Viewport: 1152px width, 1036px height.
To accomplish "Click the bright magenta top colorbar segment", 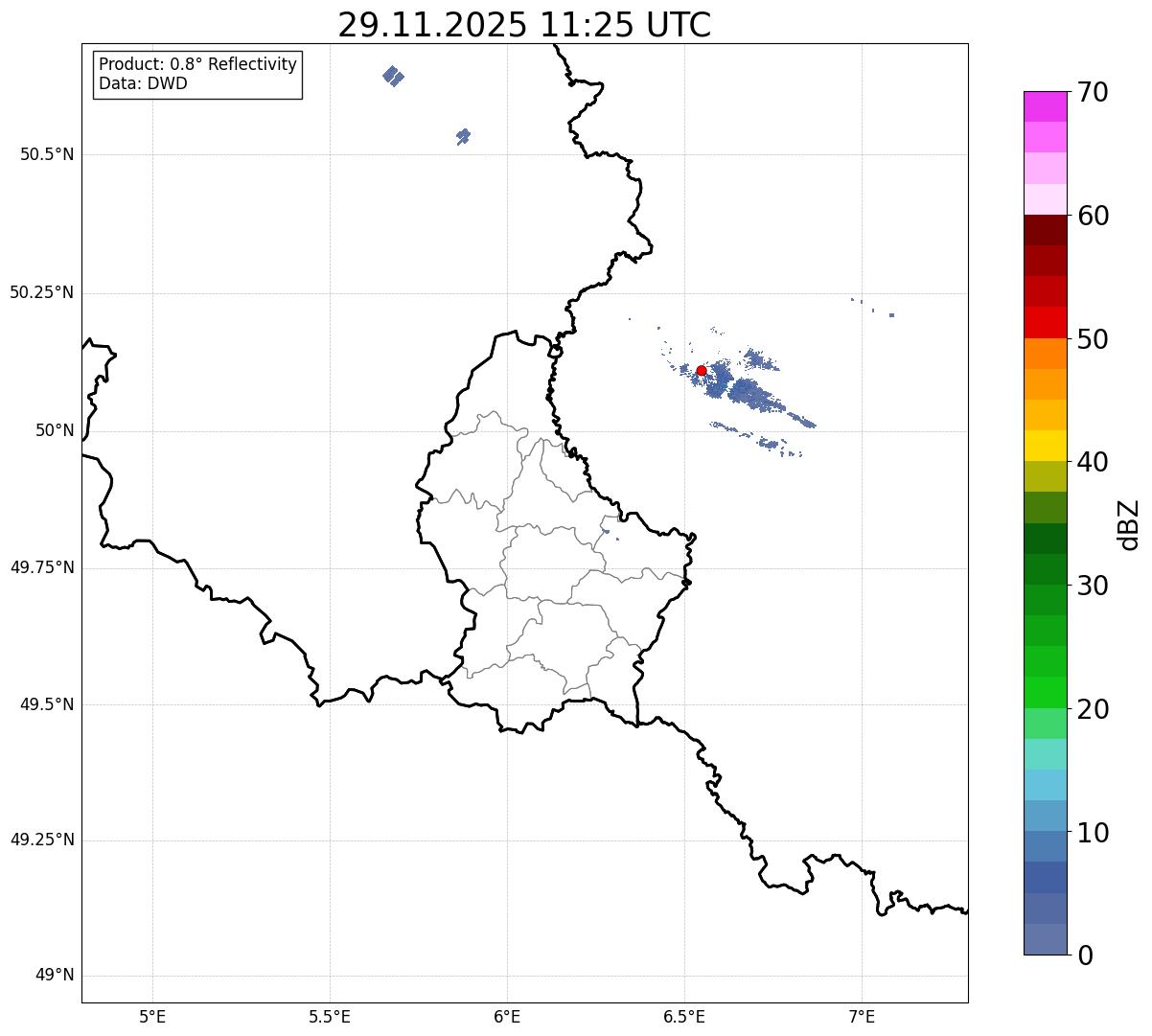I will (1045, 106).
